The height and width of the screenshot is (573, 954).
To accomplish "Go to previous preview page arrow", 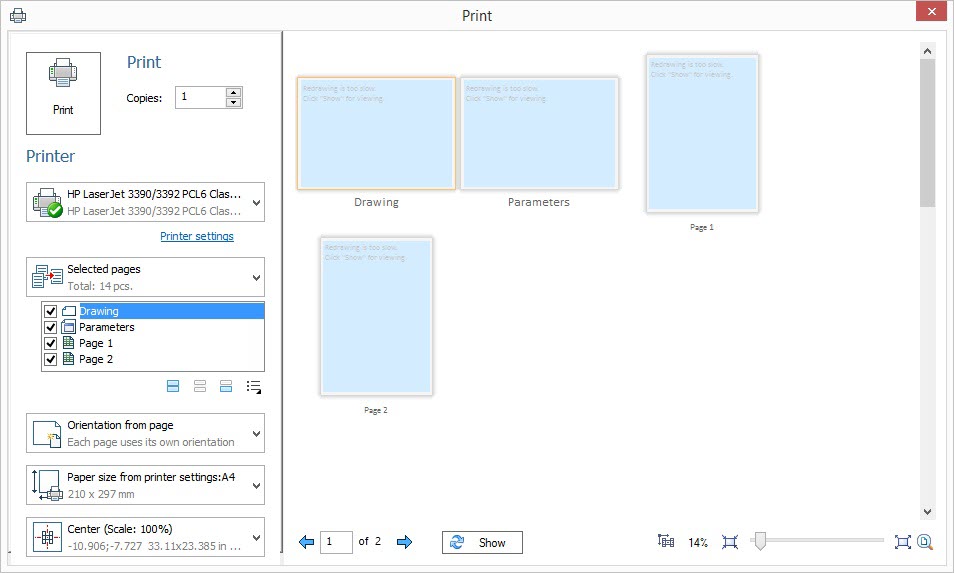I will click(x=307, y=541).
